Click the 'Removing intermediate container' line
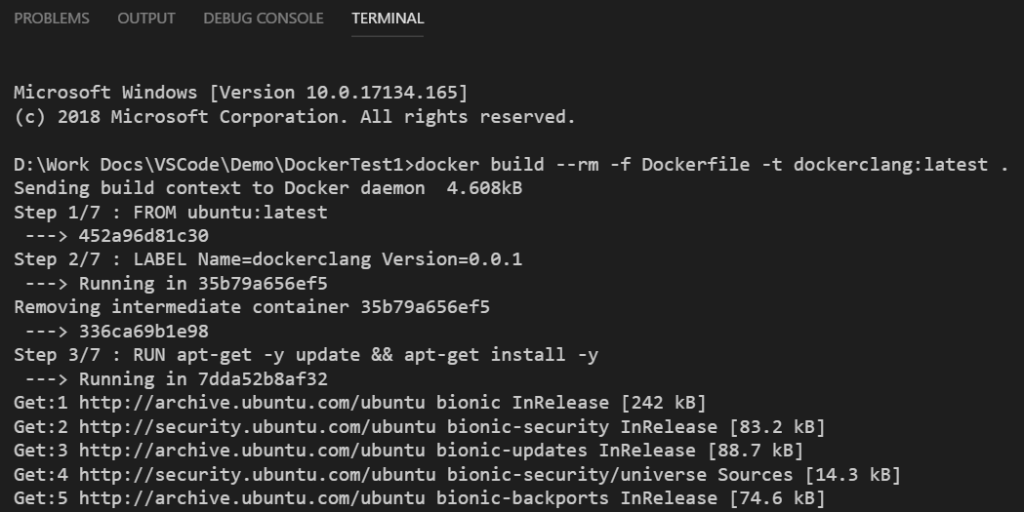The width and height of the screenshot is (1024, 512). coord(251,307)
